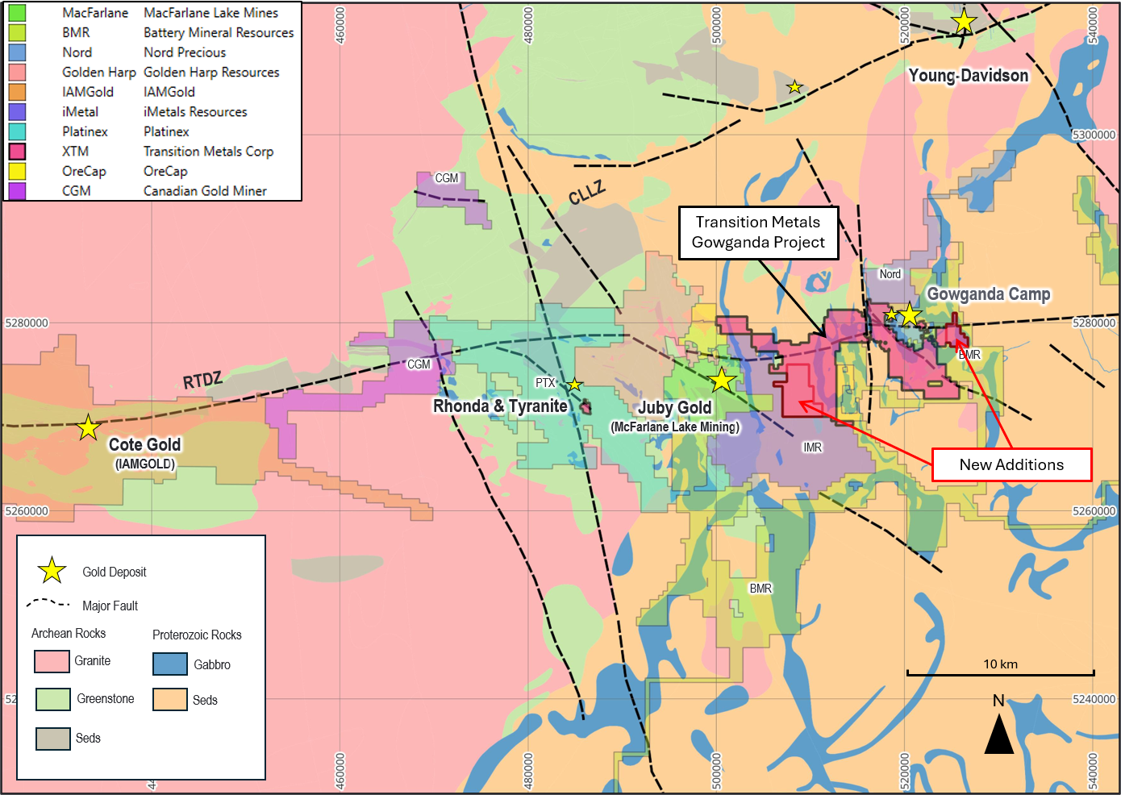Click the 'Gold Deposit' legend text
This screenshot has width=1121, height=795.
[x=114, y=572]
